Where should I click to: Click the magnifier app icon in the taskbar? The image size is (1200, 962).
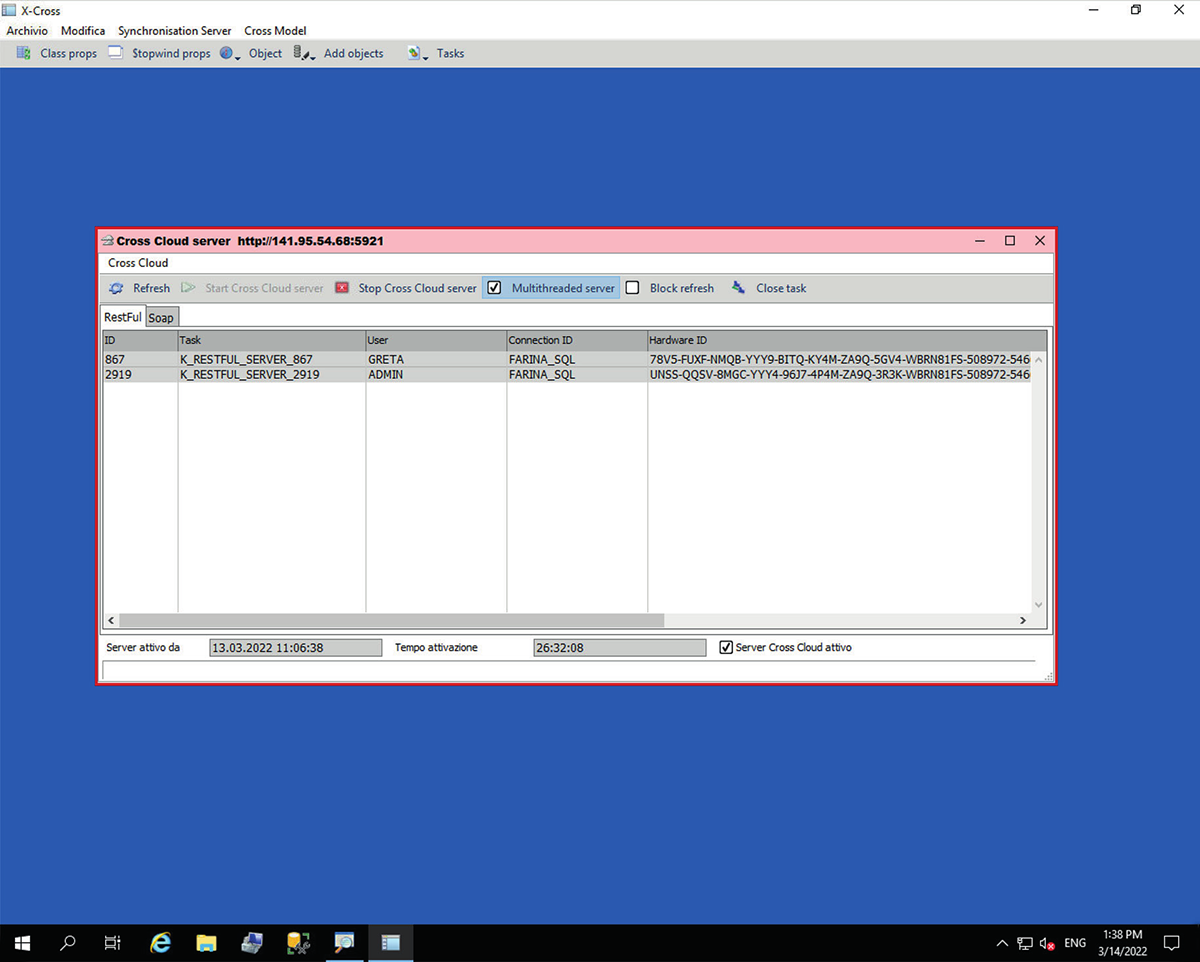click(344, 942)
